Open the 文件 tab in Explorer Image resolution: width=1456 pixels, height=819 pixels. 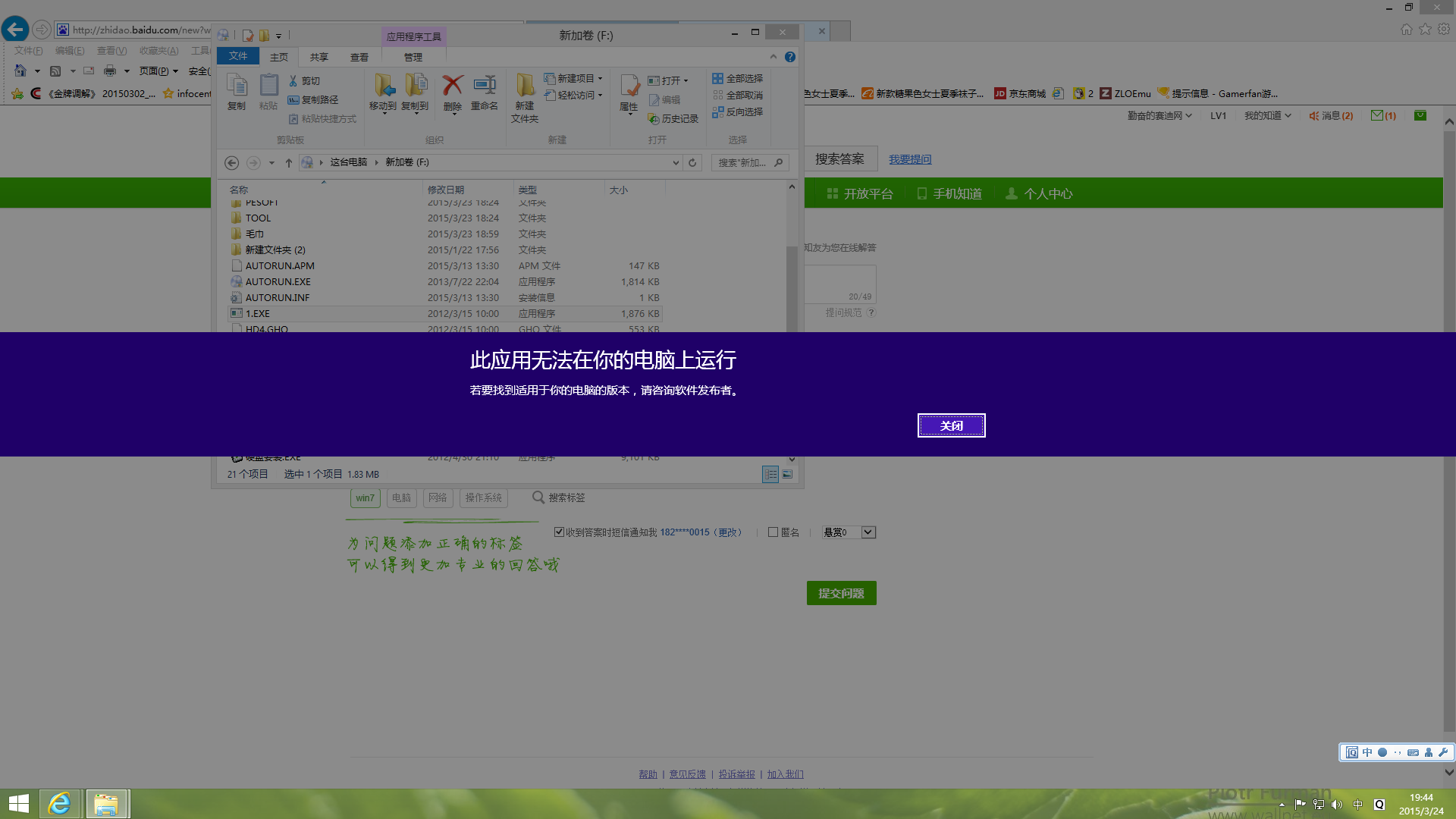coord(238,56)
